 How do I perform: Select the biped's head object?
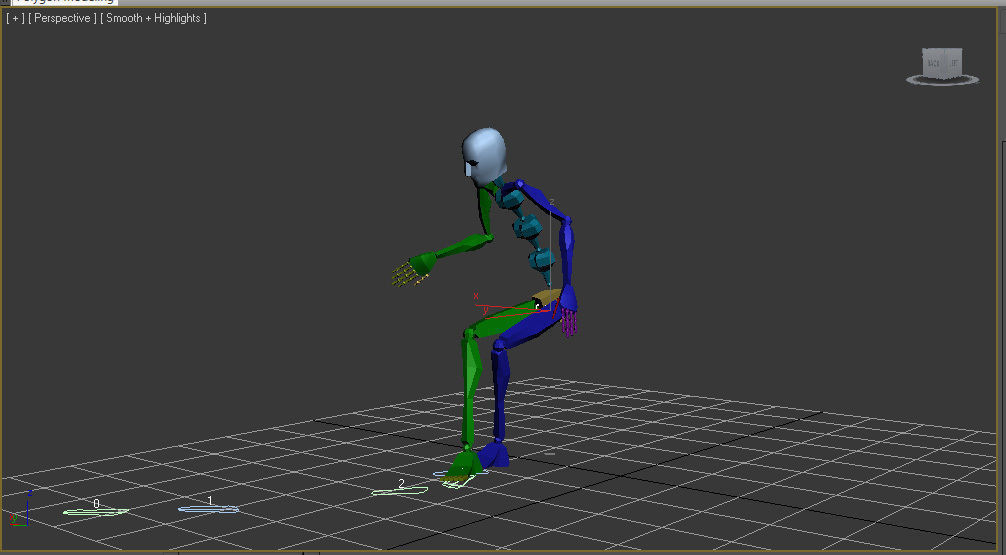coord(484,156)
